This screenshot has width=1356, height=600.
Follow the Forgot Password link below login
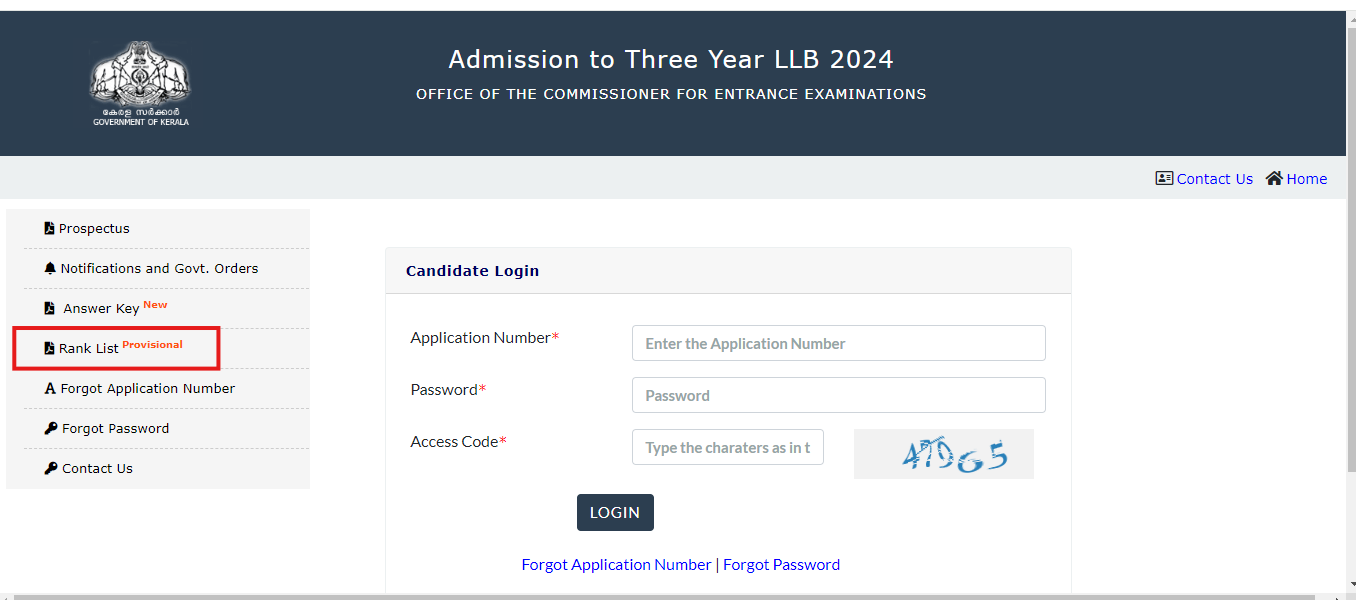(x=781, y=564)
